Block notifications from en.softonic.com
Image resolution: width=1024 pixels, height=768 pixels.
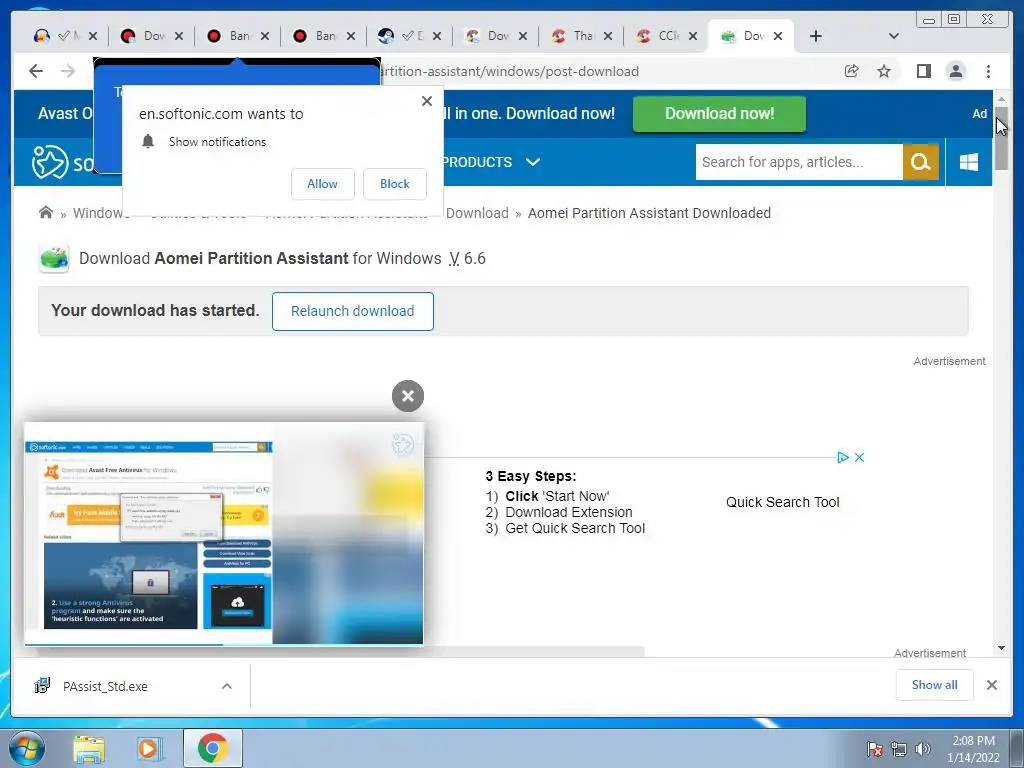(394, 184)
